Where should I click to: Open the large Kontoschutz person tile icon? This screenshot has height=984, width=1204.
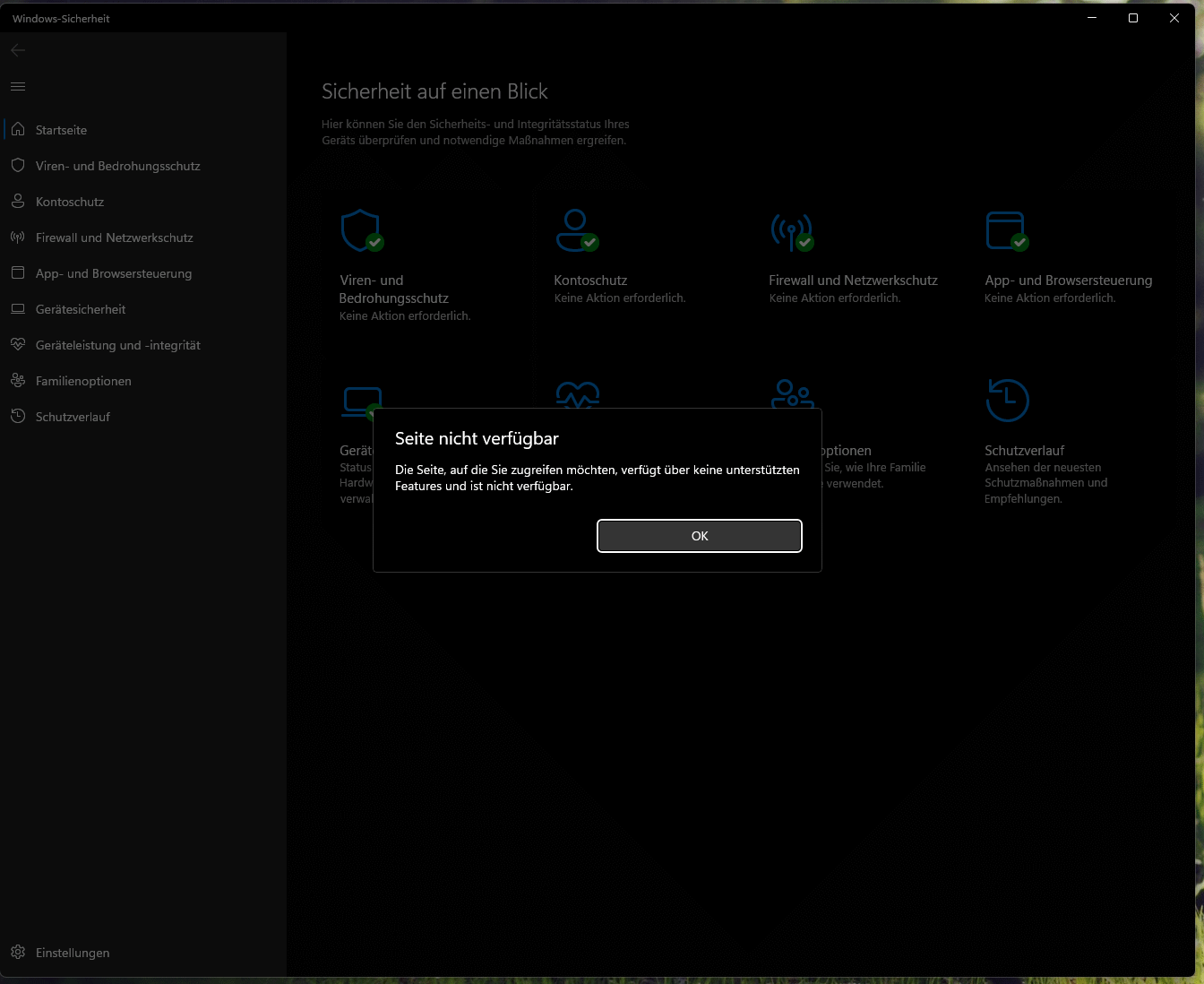click(x=577, y=231)
